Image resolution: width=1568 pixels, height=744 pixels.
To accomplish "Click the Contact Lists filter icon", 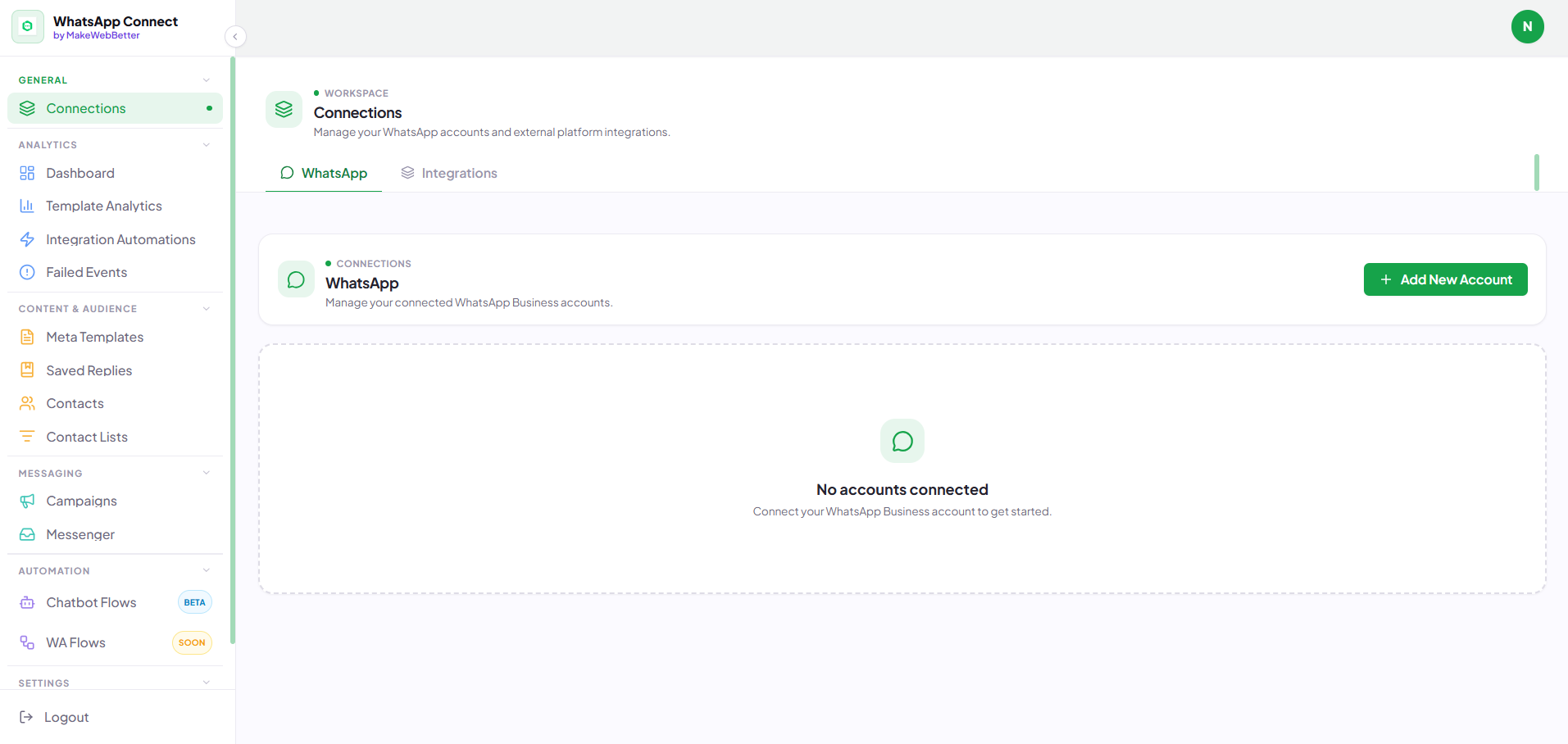I will 27,436.
